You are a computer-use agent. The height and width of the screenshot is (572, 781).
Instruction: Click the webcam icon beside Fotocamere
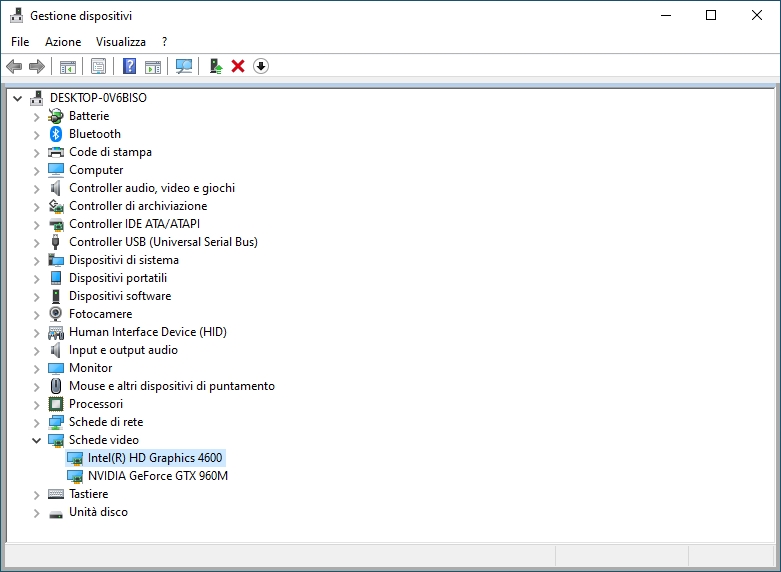(56, 314)
